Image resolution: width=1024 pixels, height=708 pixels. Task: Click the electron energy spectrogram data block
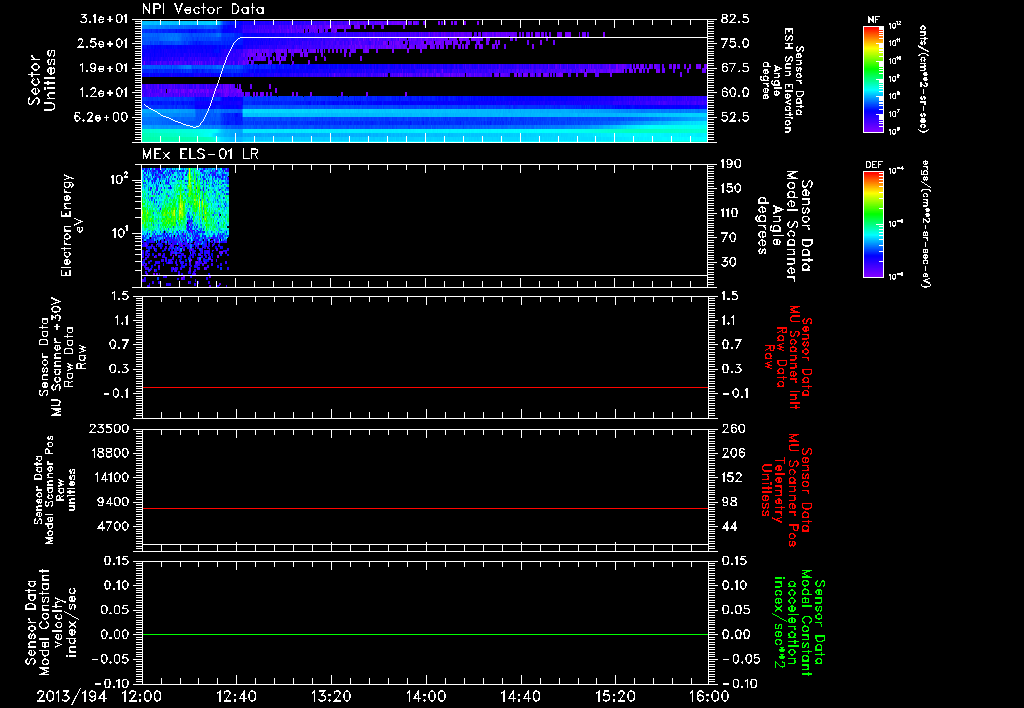pyautogui.click(x=185, y=227)
